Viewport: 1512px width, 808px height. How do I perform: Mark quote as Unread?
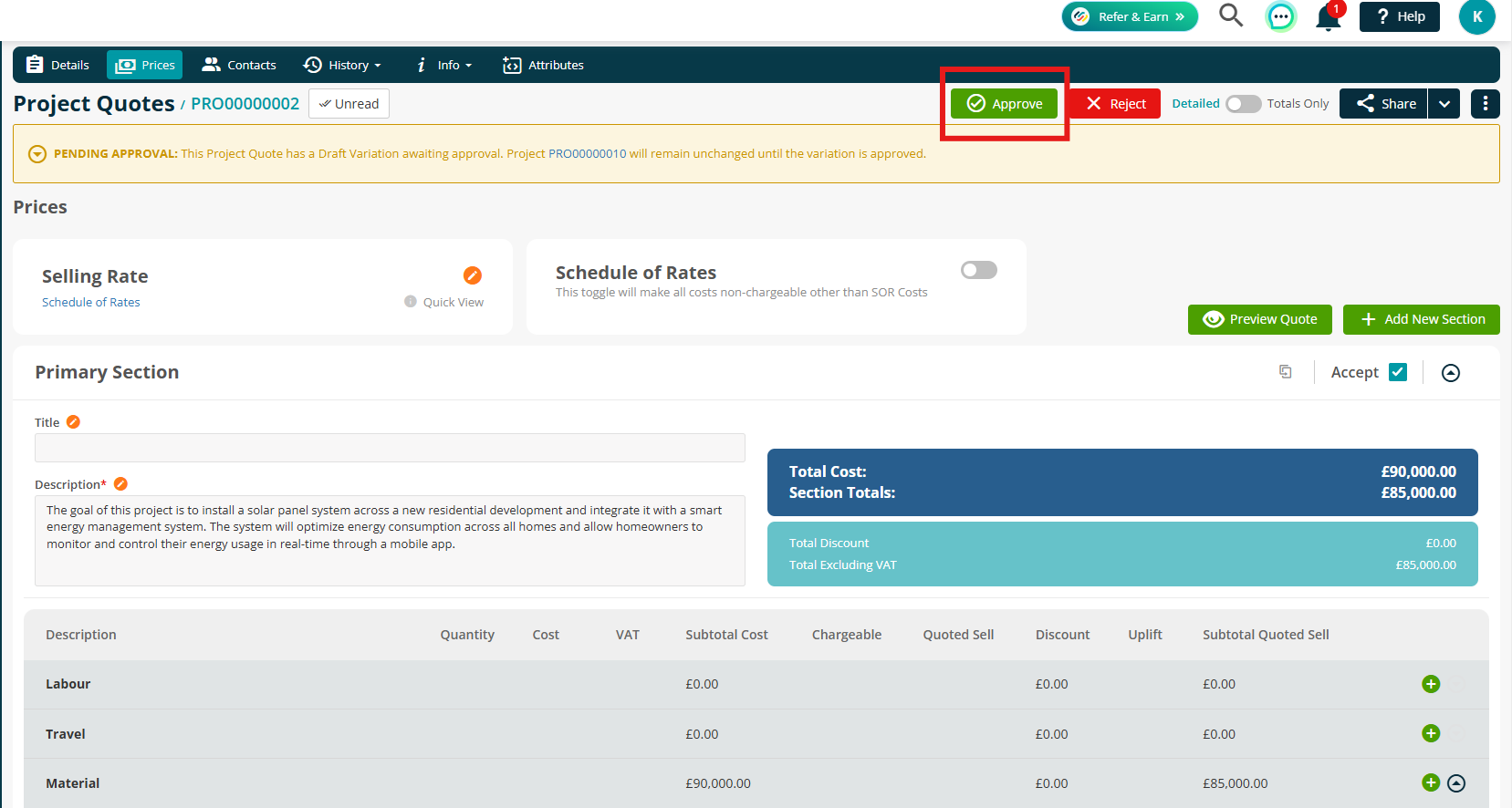click(349, 104)
